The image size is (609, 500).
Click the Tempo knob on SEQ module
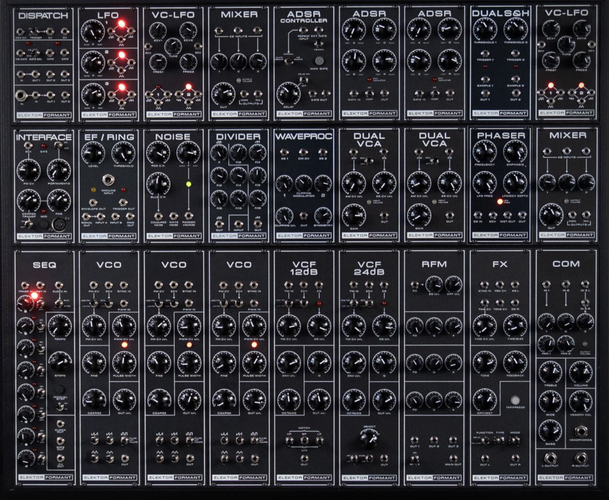click(x=59, y=326)
